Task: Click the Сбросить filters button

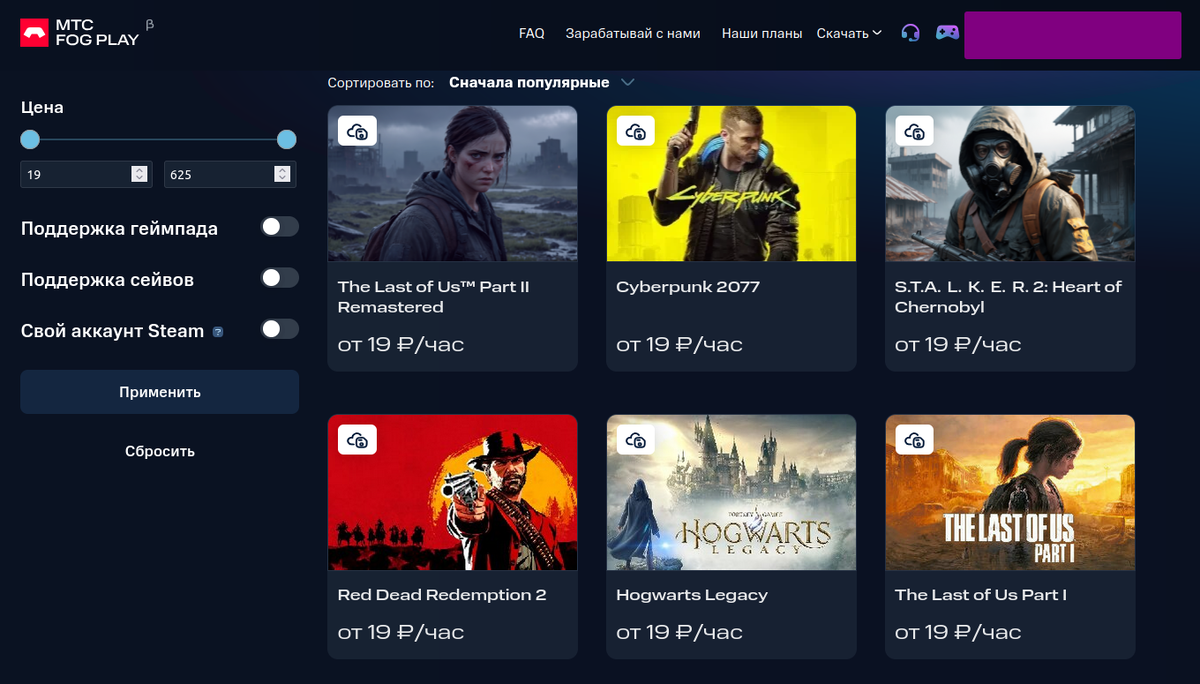Action: pos(160,451)
